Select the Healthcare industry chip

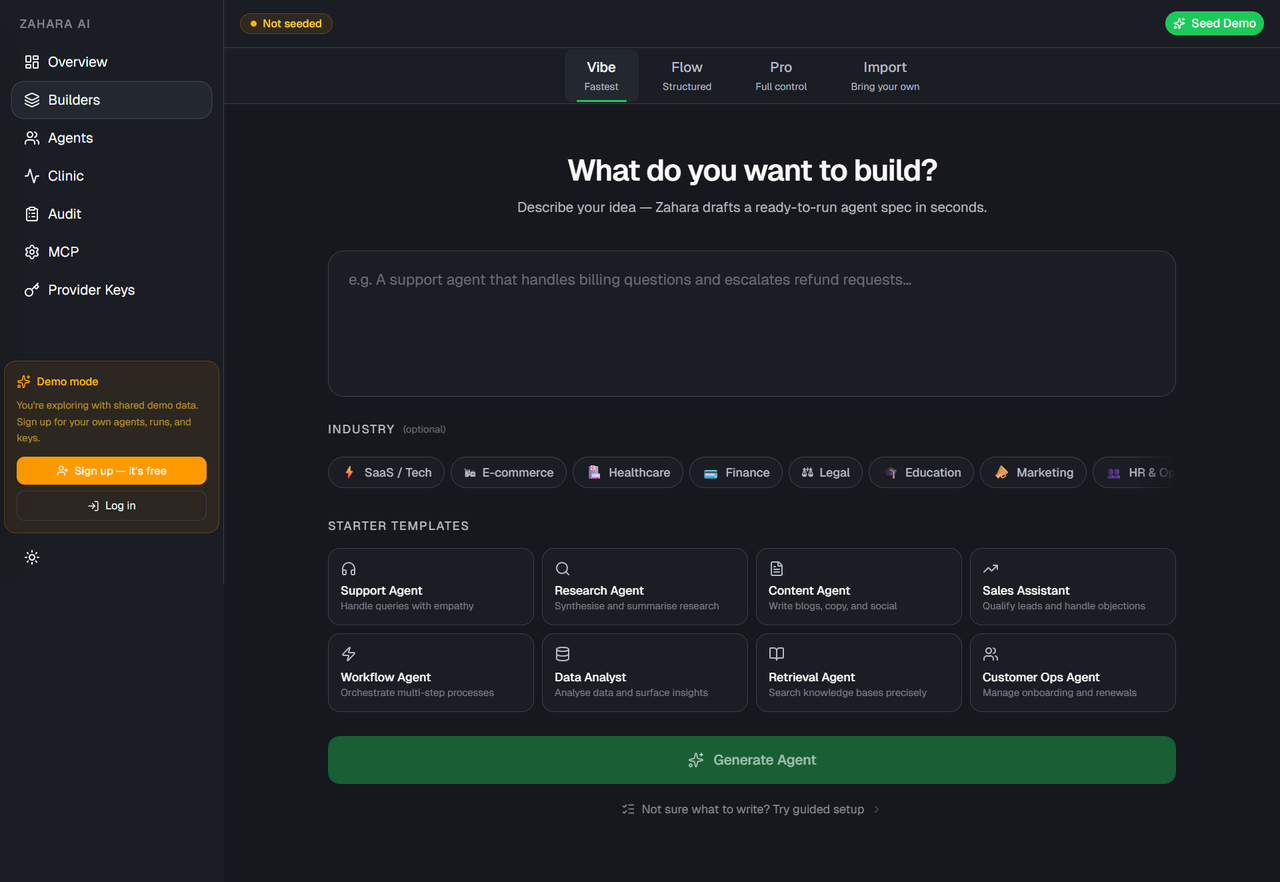628,473
